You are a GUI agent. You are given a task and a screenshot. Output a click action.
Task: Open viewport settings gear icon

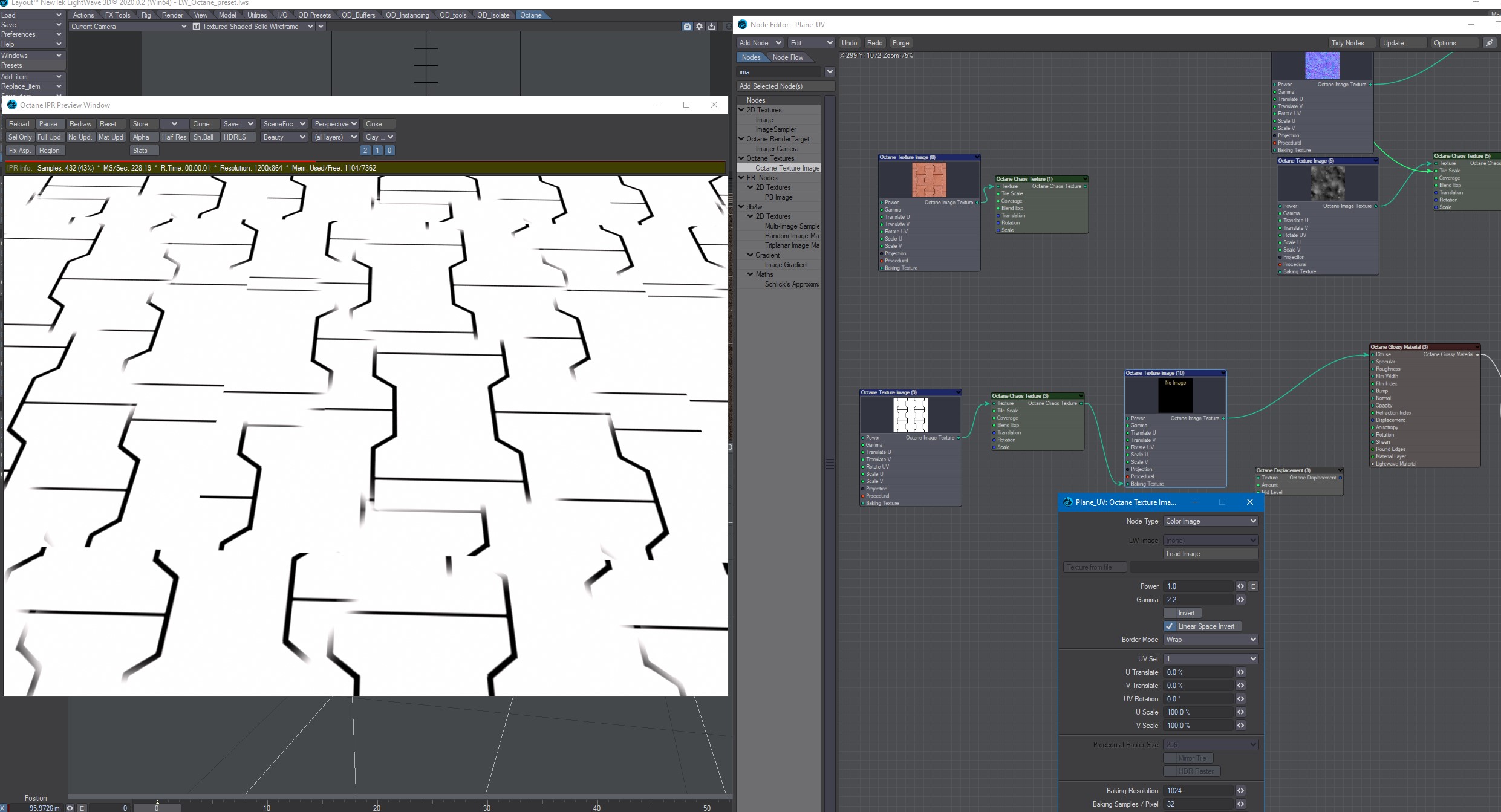pyautogui.click(x=699, y=27)
